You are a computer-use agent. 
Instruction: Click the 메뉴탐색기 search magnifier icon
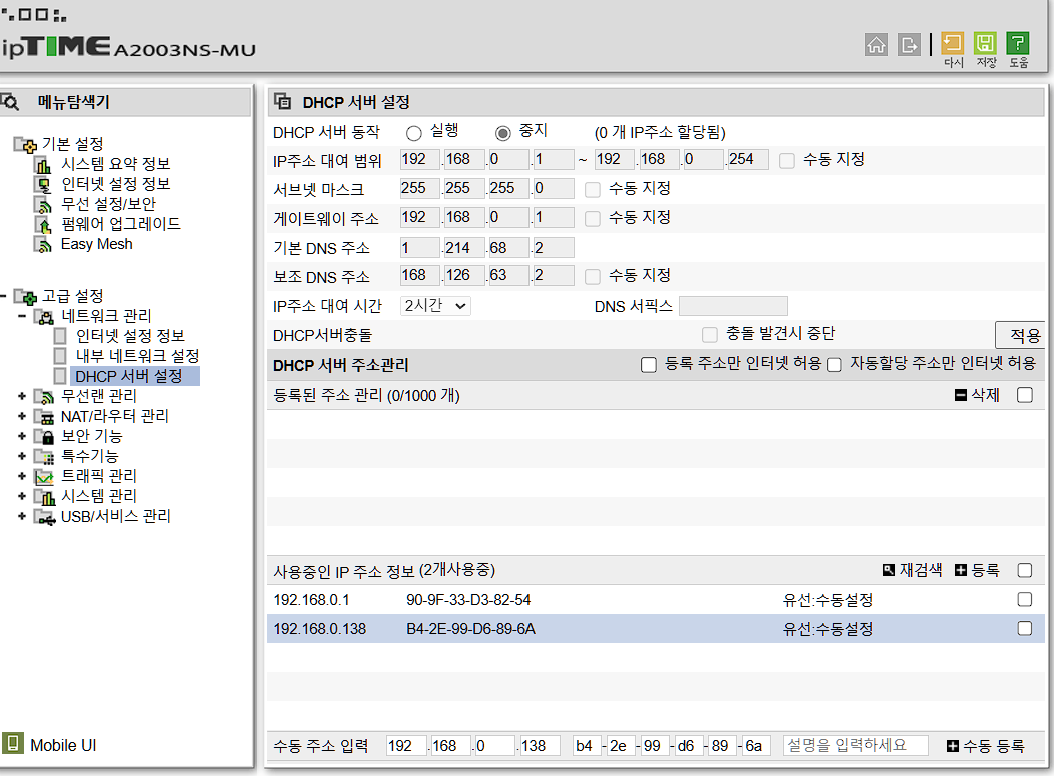pos(10,102)
